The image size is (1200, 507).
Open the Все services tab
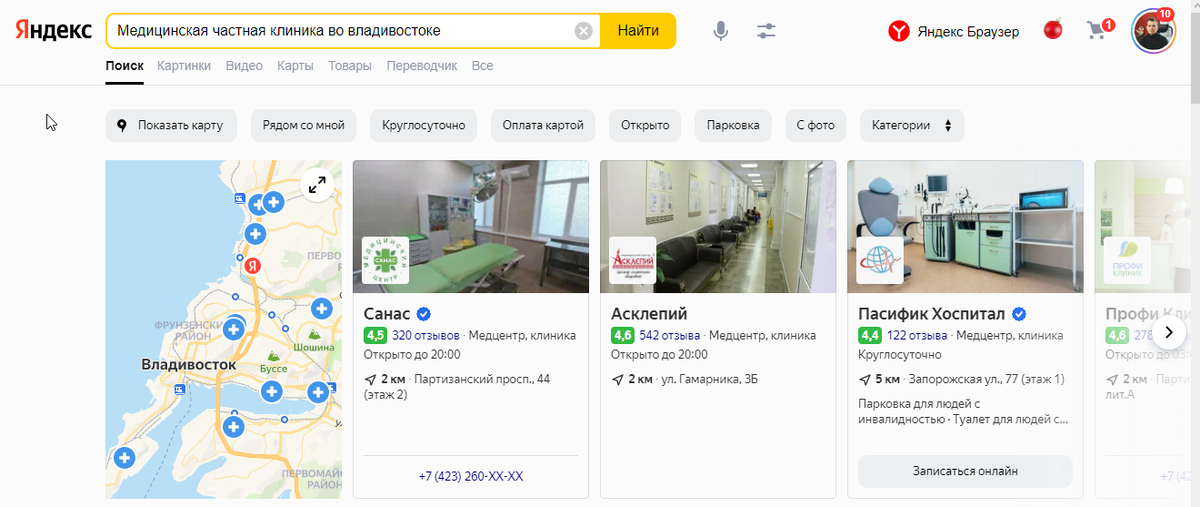point(482,66)
